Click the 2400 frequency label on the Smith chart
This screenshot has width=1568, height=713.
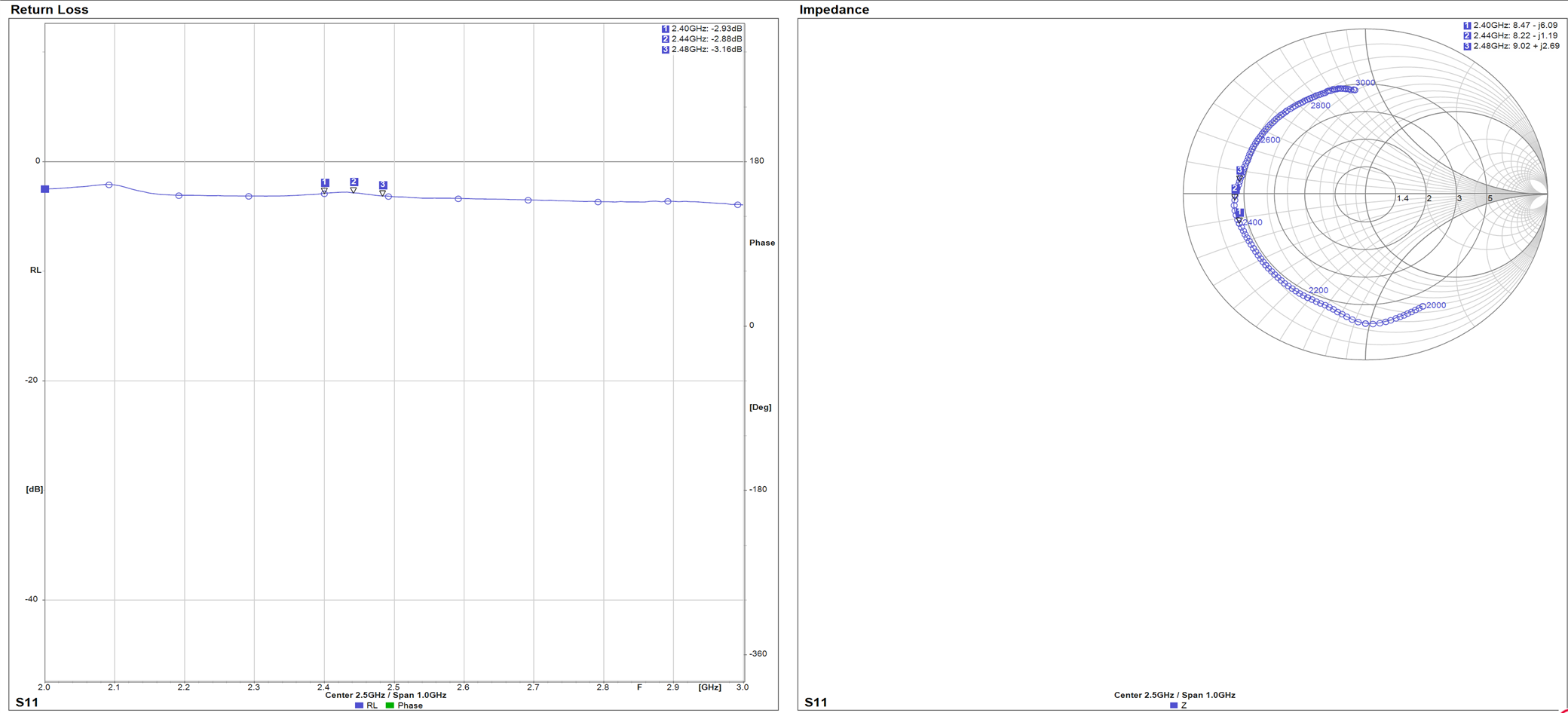[1253, 222]
